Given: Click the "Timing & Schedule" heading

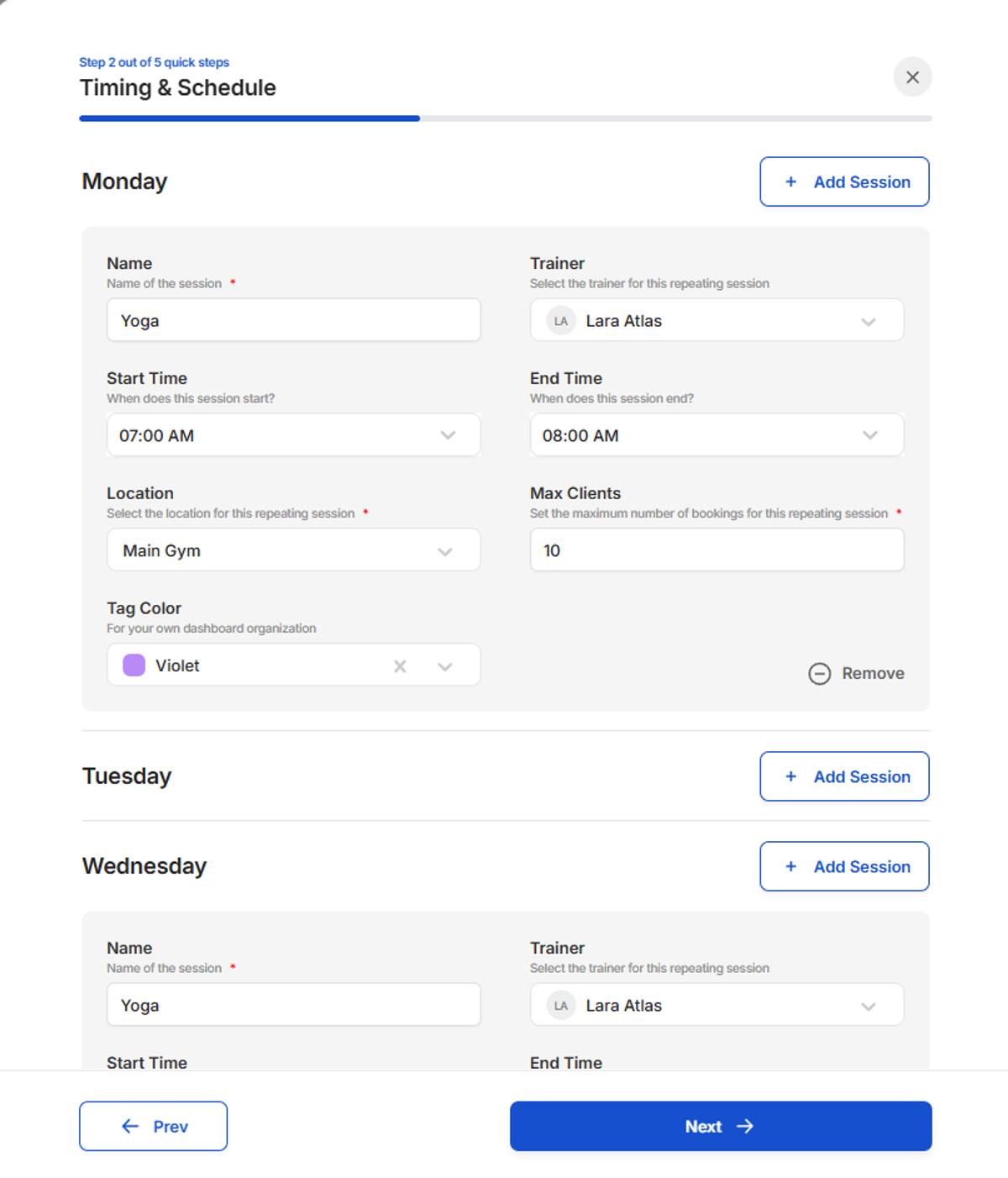Looking at the screenshot, I should [178, 88].
